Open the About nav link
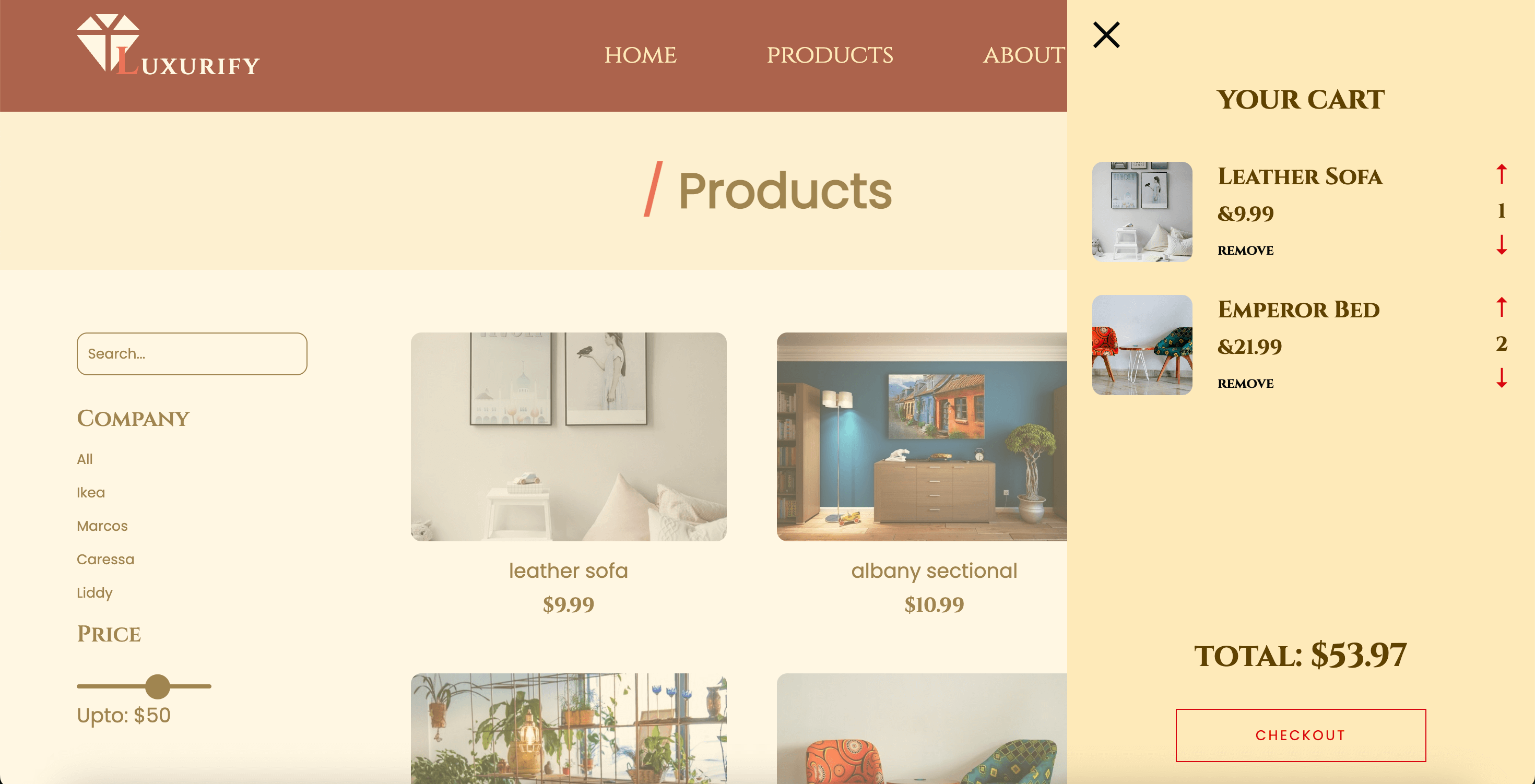1535x784 pixels. [1024, 55]
